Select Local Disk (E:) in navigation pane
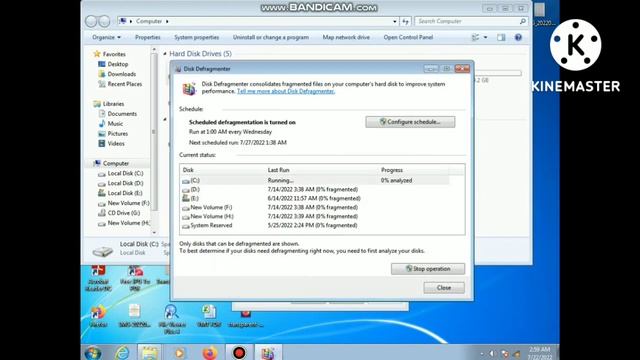640x360 pixels. coord(125,193)
